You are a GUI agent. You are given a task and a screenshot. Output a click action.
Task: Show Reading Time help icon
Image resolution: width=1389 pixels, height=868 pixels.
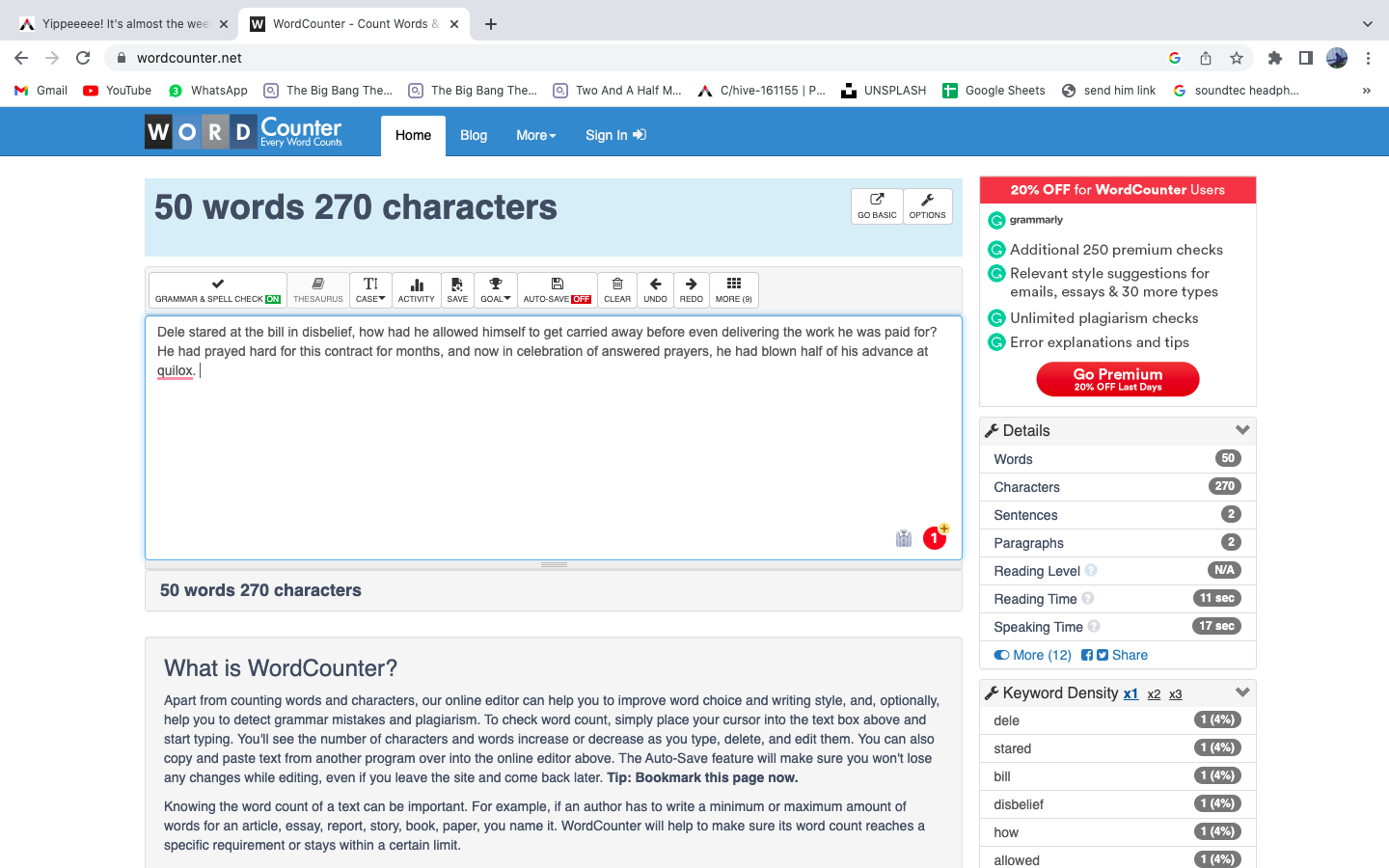1088,598
